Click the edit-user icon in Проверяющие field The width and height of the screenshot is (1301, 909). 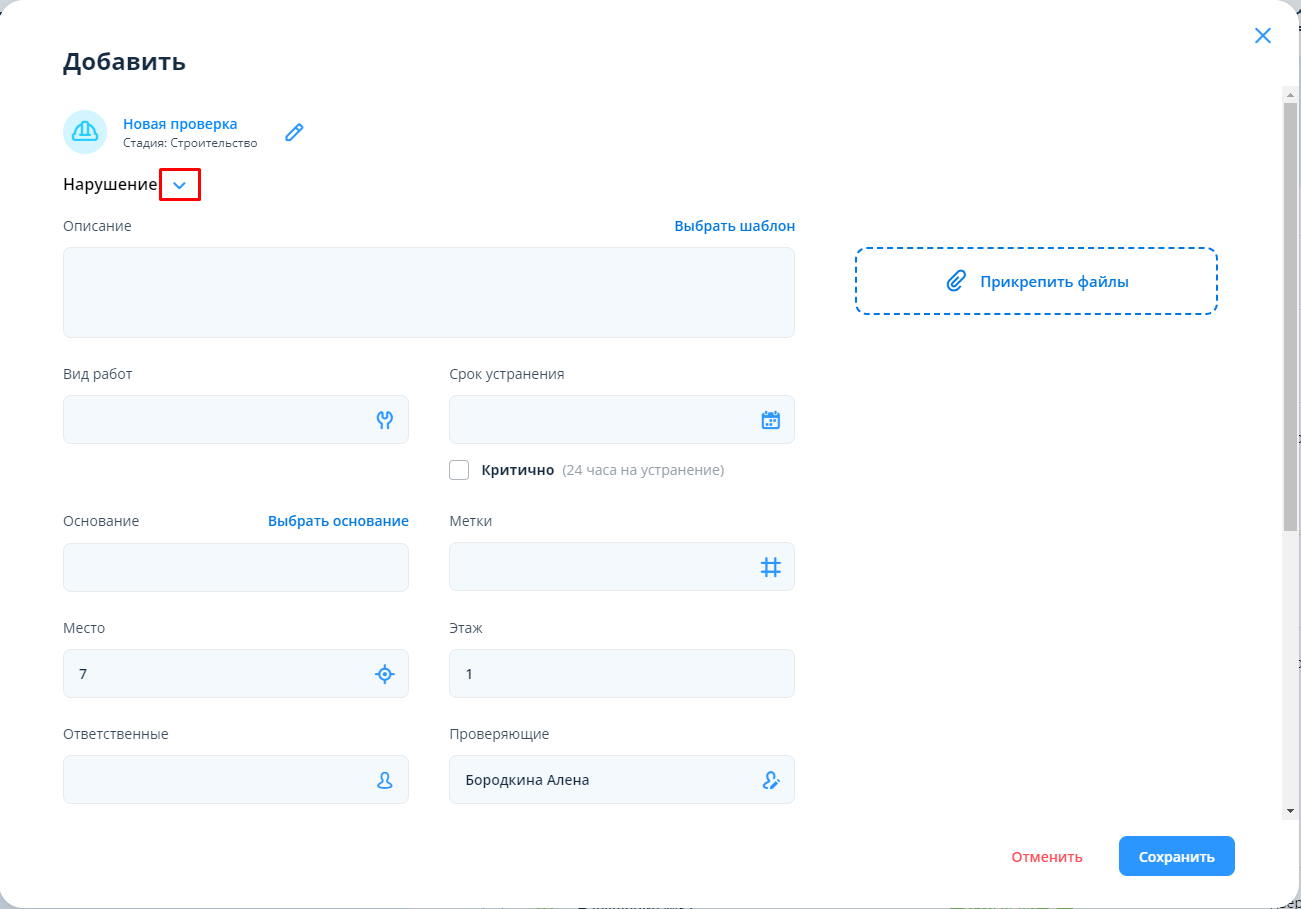pos(770,780)
